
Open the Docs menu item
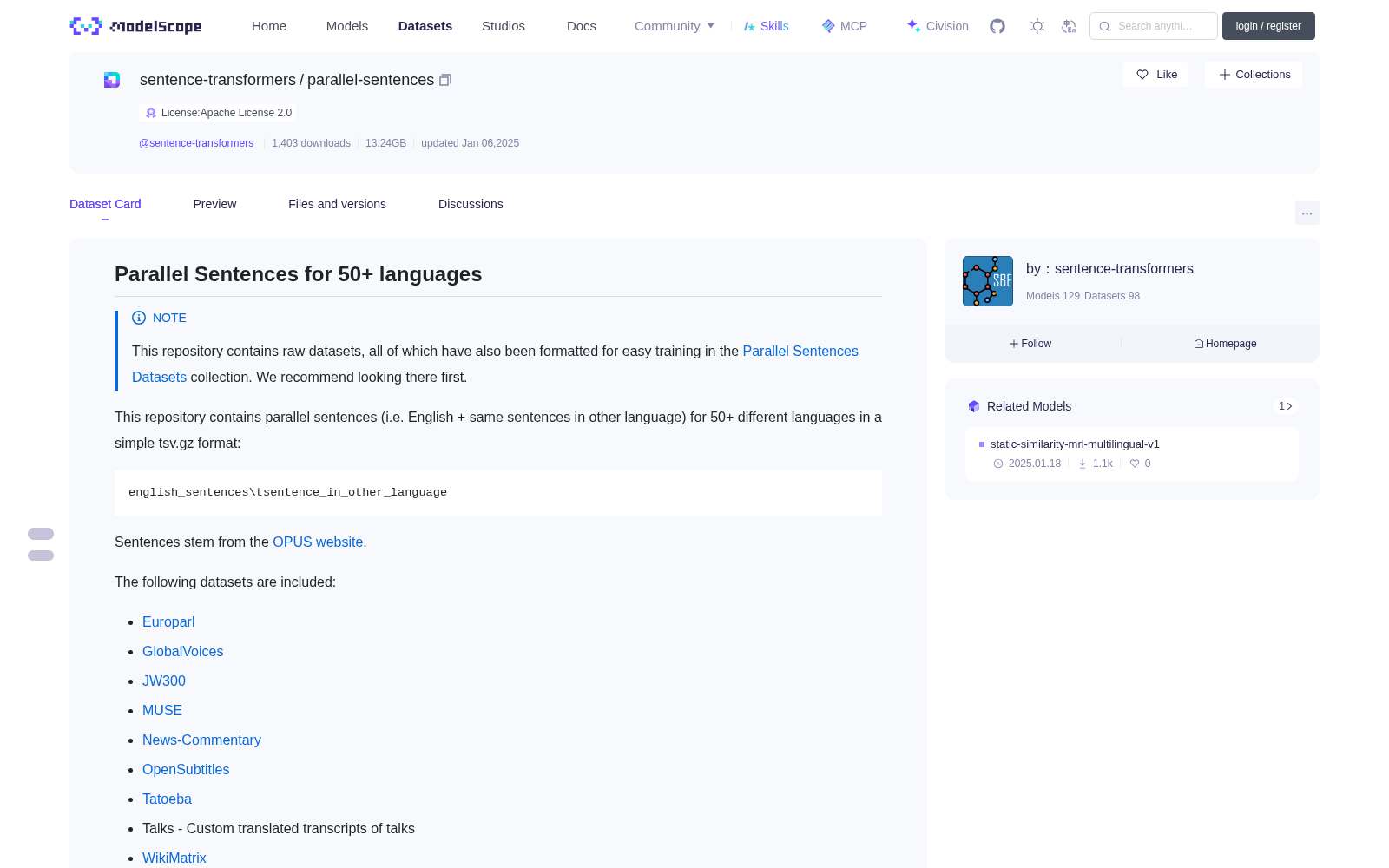(582, 26)
